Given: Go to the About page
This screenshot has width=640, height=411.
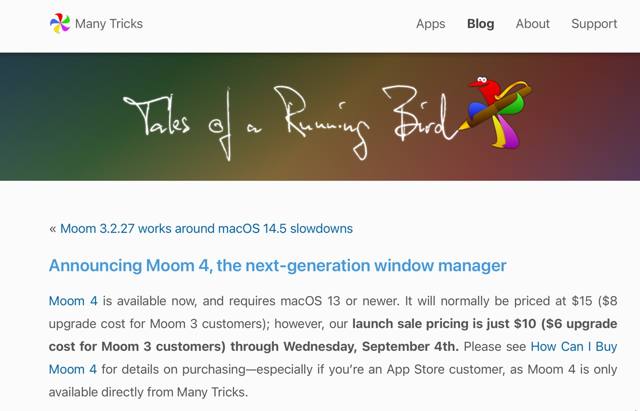Looking at the screenshot, I should pyautogui.click(x=533, y=24).
